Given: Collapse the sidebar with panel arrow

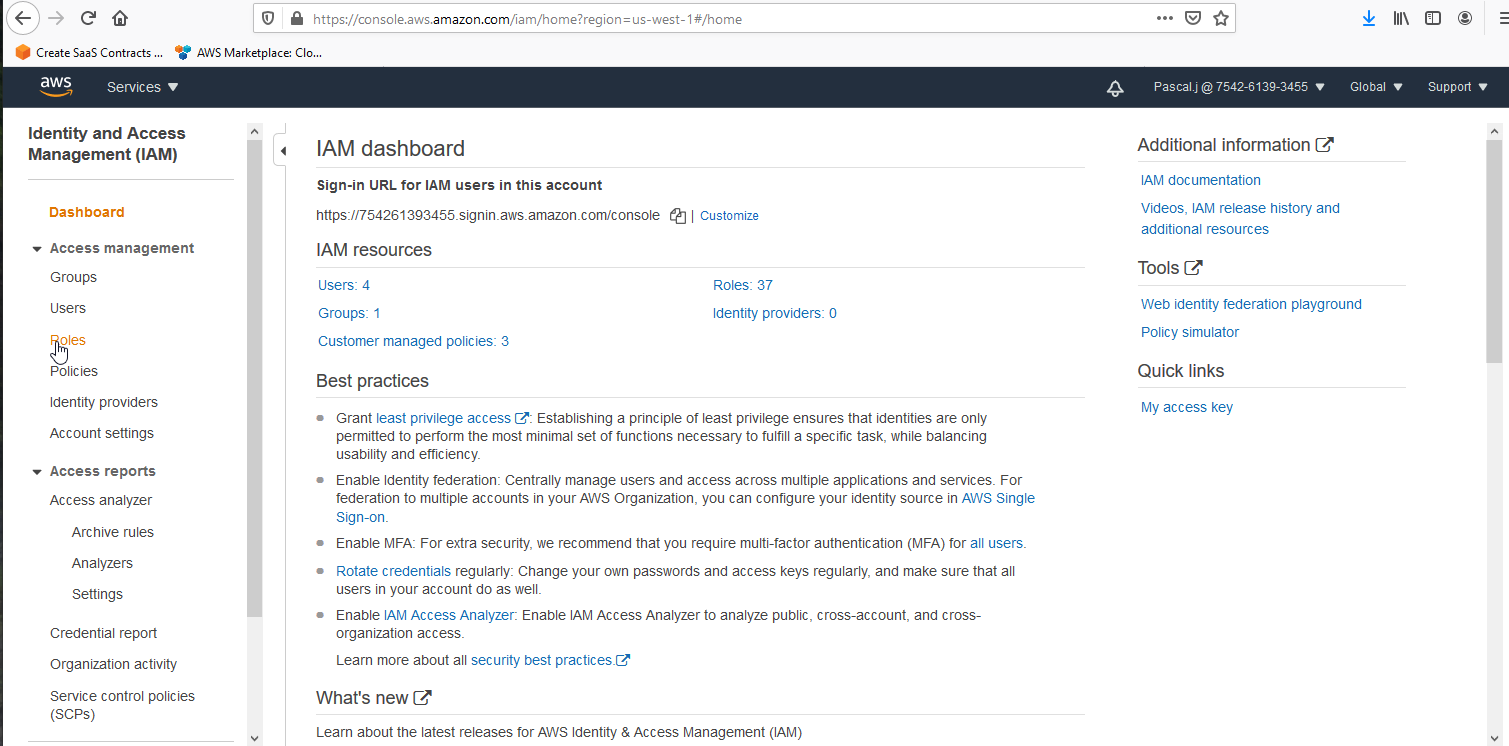Looking at the screenshot, I should click(282, 151).
